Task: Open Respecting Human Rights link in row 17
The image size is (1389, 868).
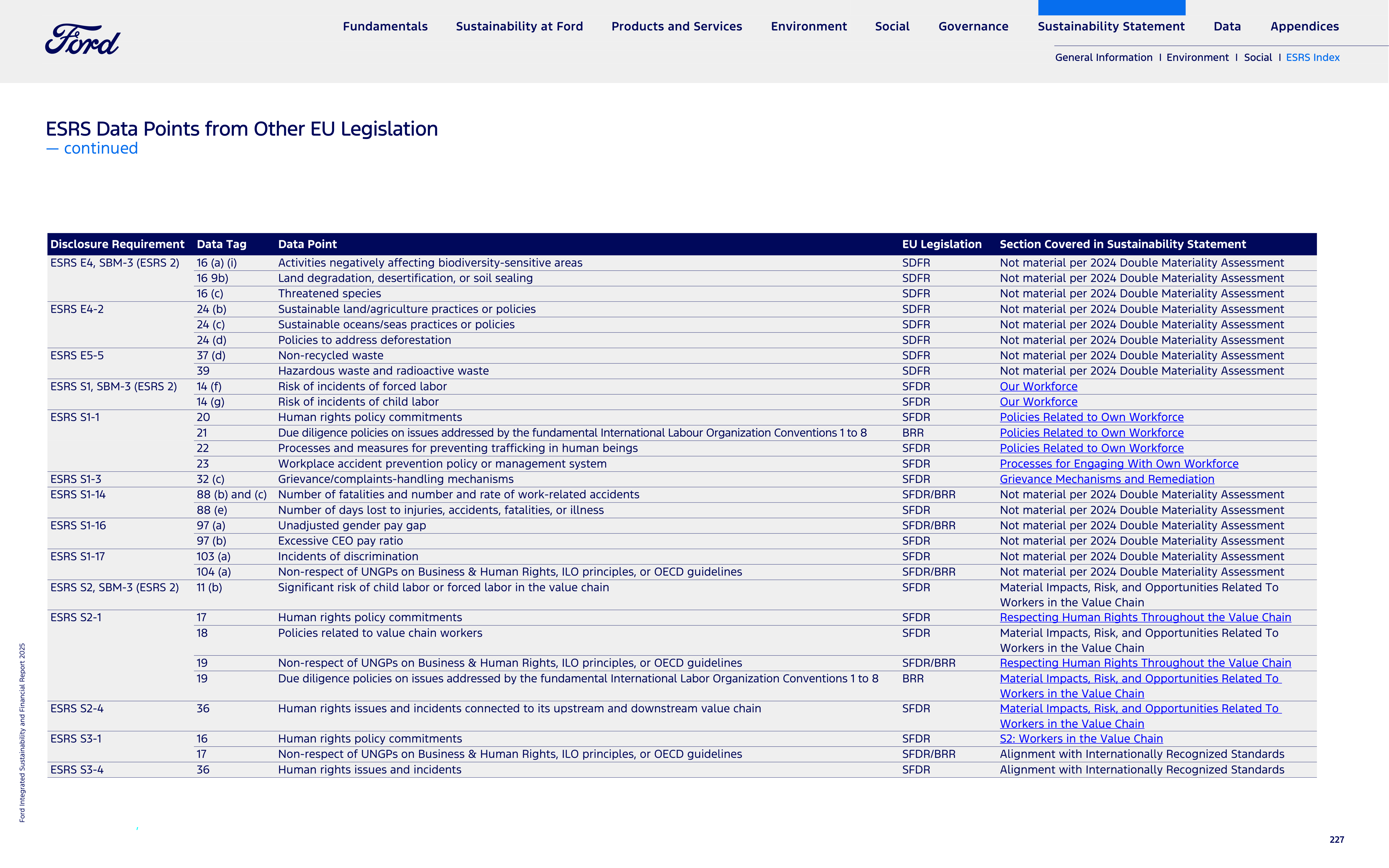Action: click(1146, 618)
